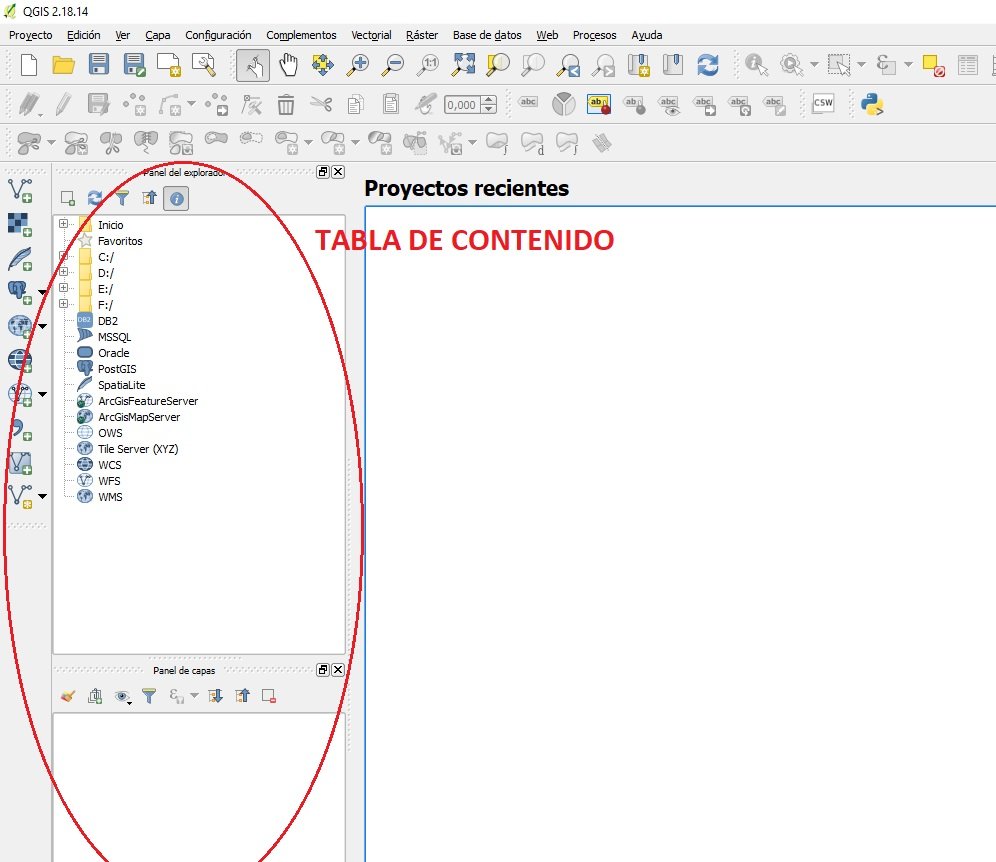Open the new print composer icon
The width and height of the screenshot is (996, 862).
(x=169, y=65)
